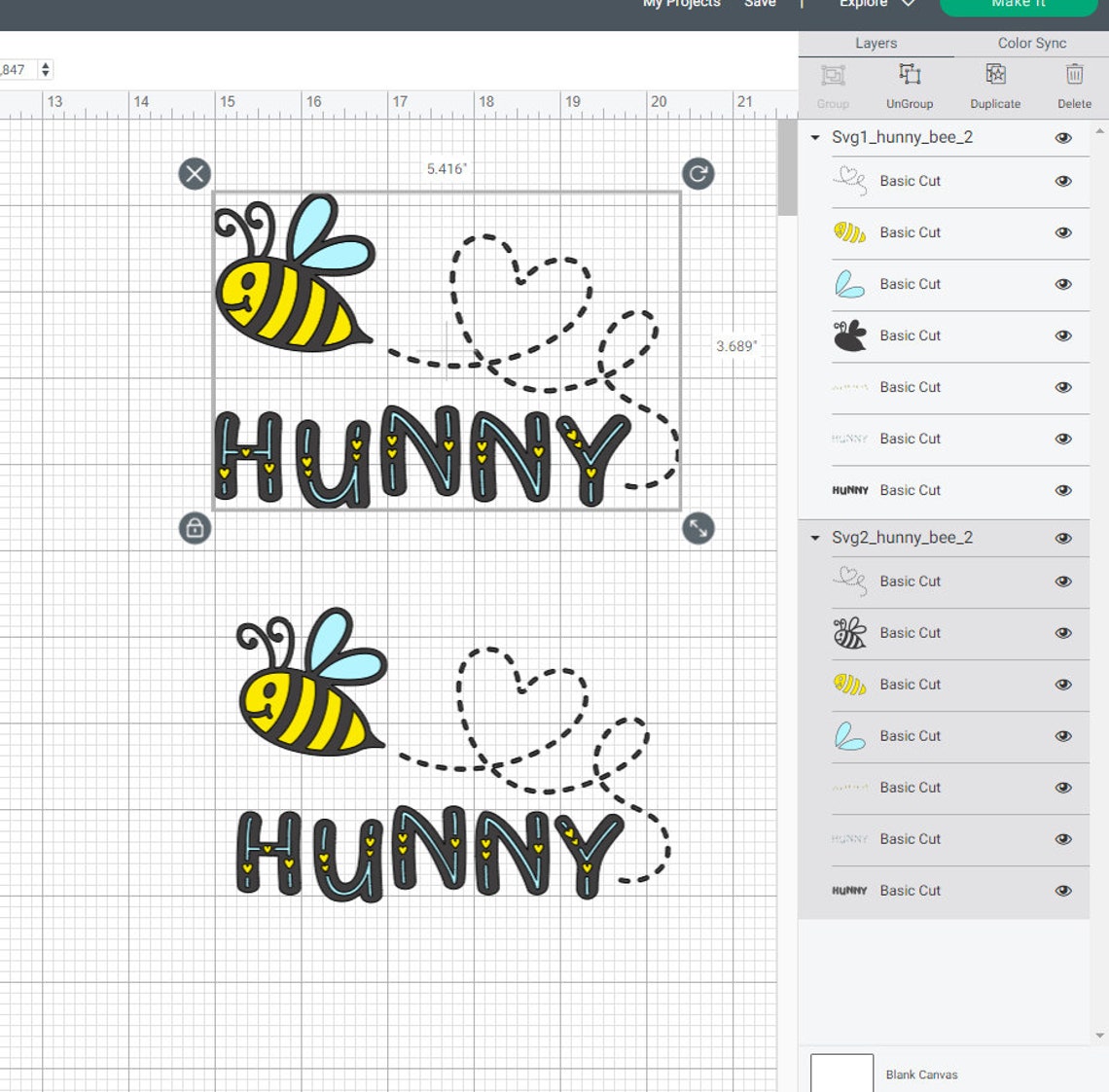Toggle visibility of the bold HUNNY text layer
Screen dimensions: 1109x1092
coord(1063,490)
